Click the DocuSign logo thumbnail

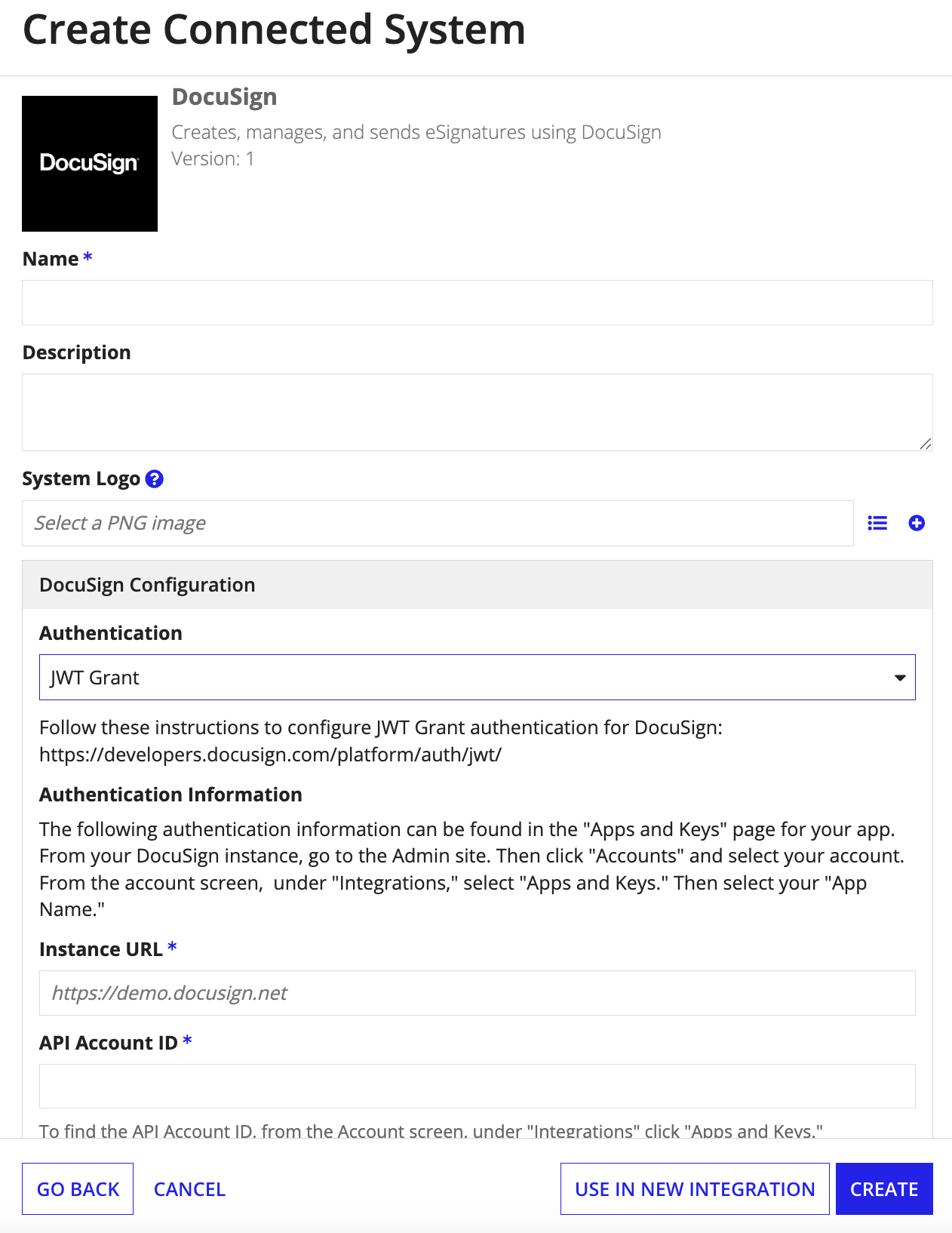coord(90,164)
